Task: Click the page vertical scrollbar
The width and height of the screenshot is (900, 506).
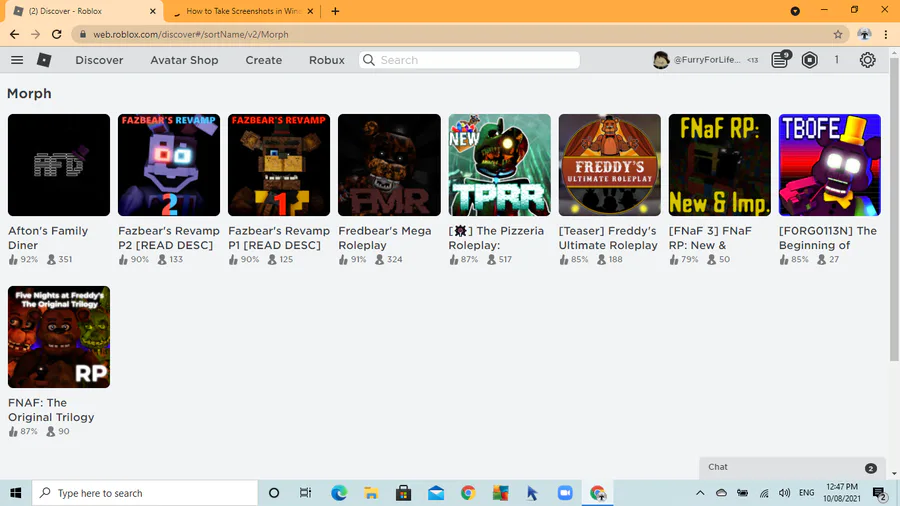Action: coord(894,209)
